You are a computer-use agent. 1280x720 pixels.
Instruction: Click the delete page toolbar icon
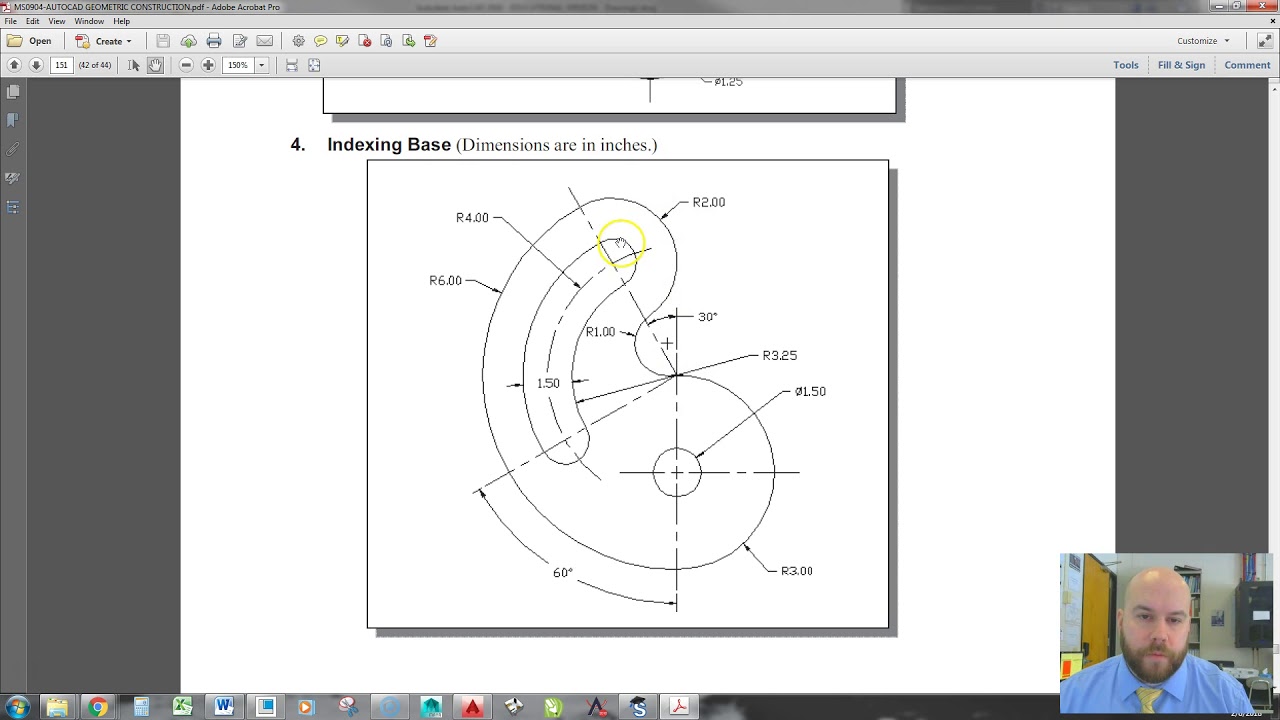tap(364, 41)
